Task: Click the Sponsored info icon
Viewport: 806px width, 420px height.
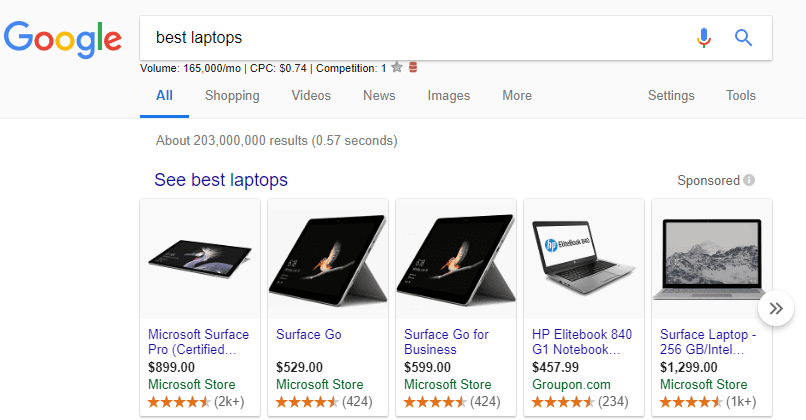Action: click(x=749, y=181)
